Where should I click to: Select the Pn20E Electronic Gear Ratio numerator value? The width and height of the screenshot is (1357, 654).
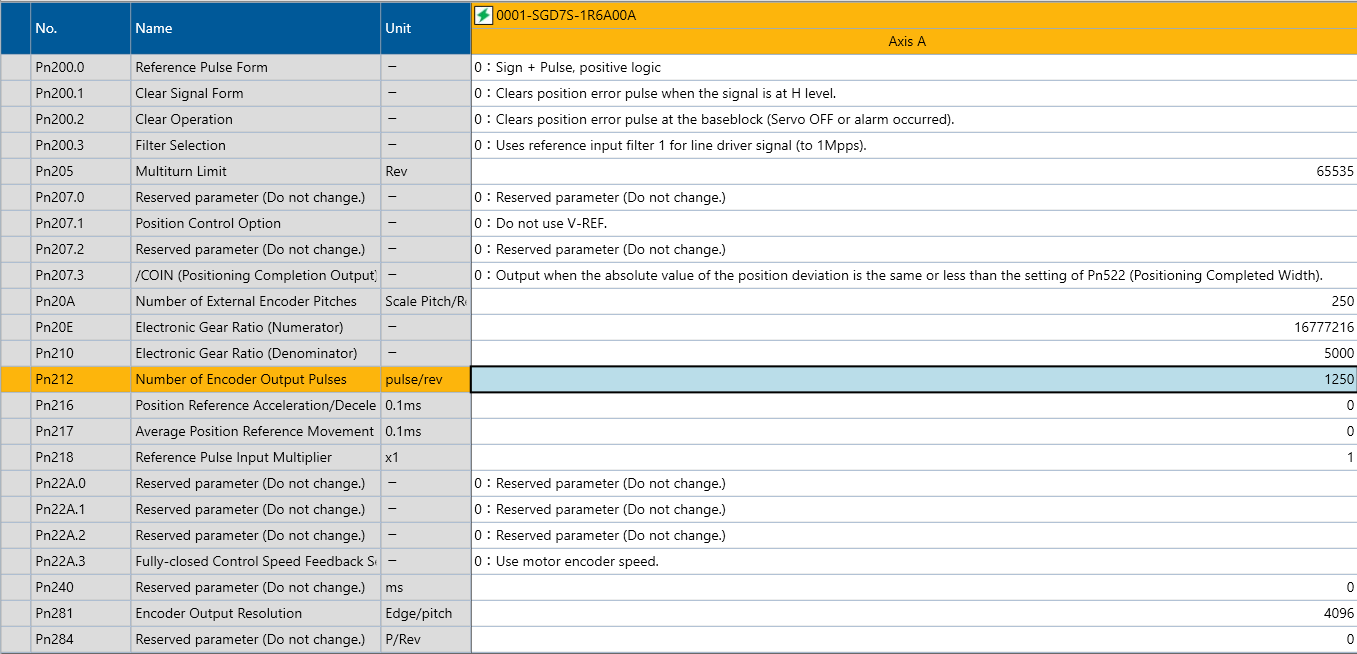(913, 327)
